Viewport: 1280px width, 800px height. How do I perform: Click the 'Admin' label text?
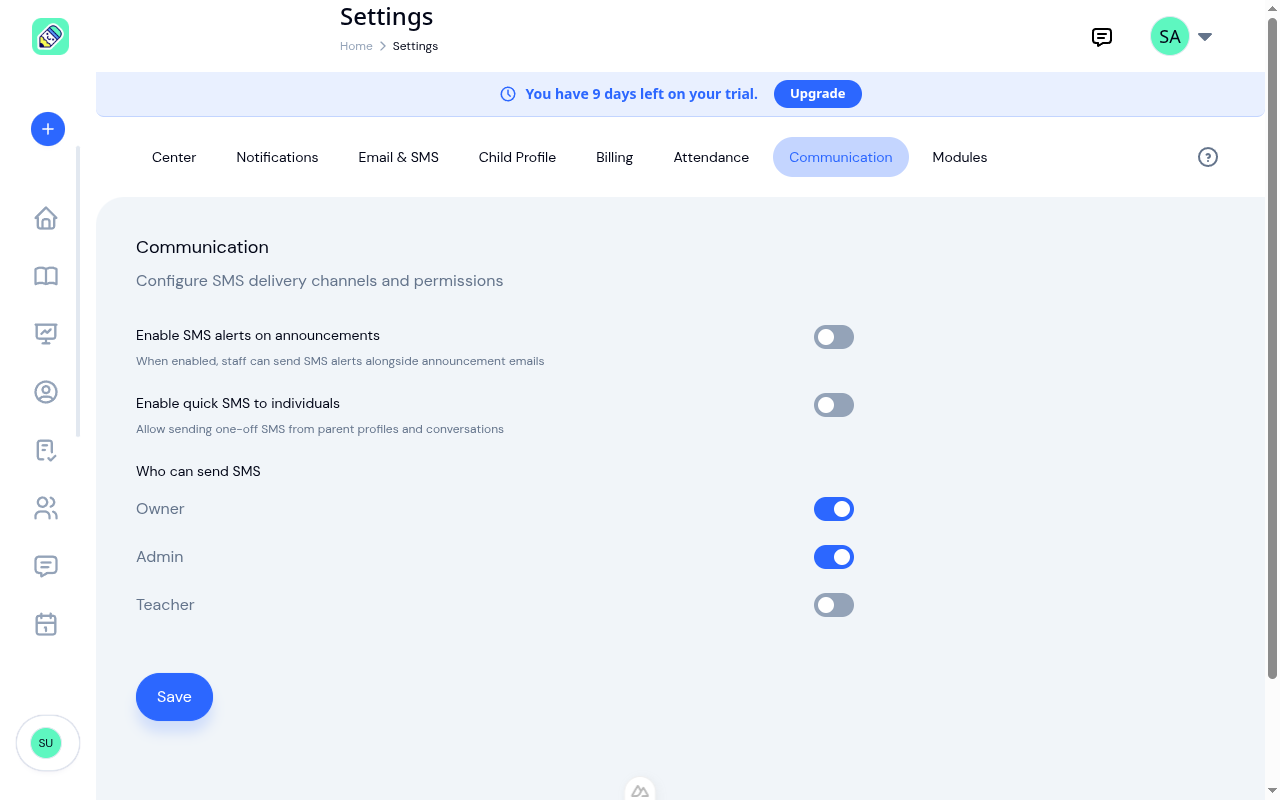[160, 557]
